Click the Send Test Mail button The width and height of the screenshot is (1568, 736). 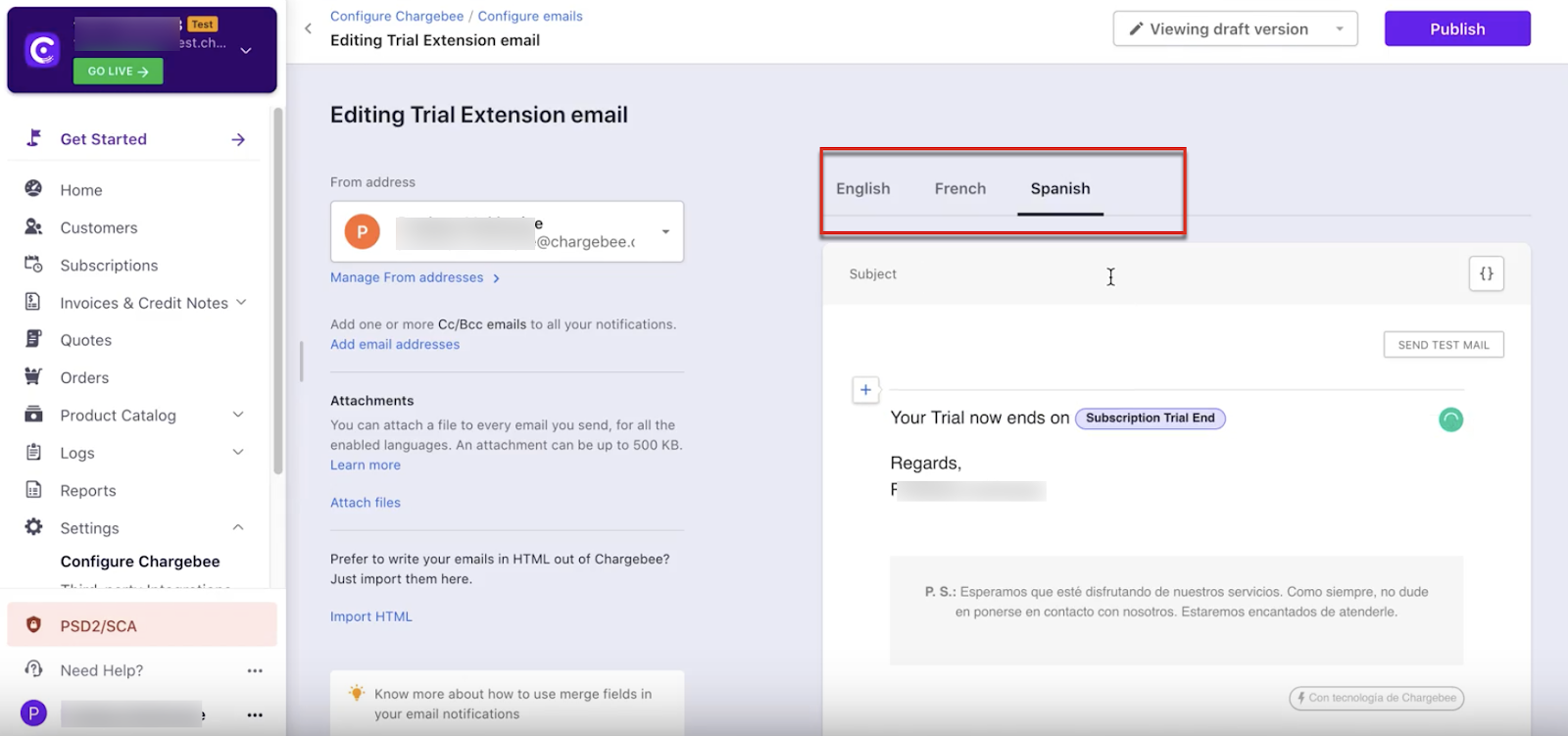[1443, 345]
